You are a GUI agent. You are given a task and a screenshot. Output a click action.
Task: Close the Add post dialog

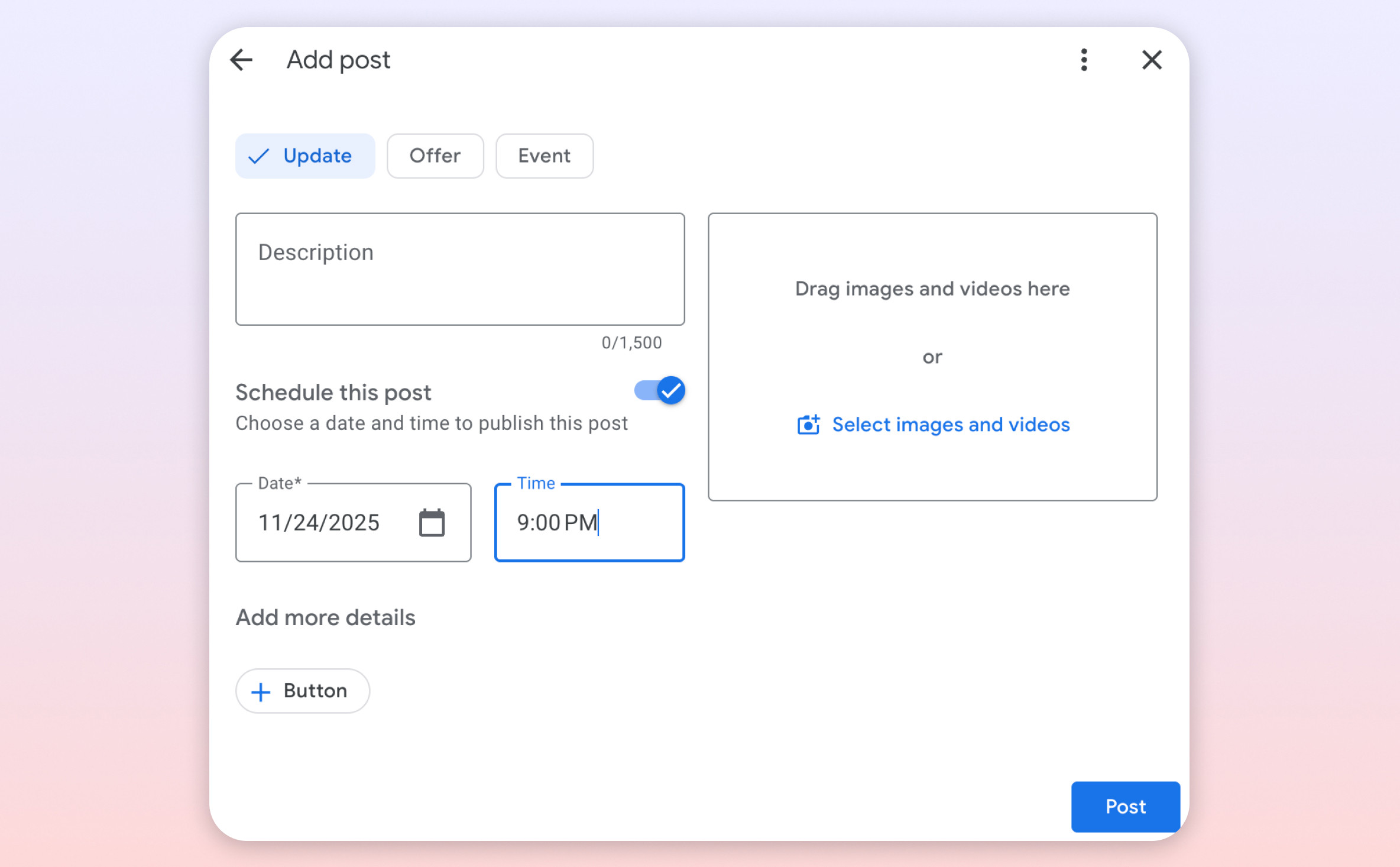(1151, 60)
